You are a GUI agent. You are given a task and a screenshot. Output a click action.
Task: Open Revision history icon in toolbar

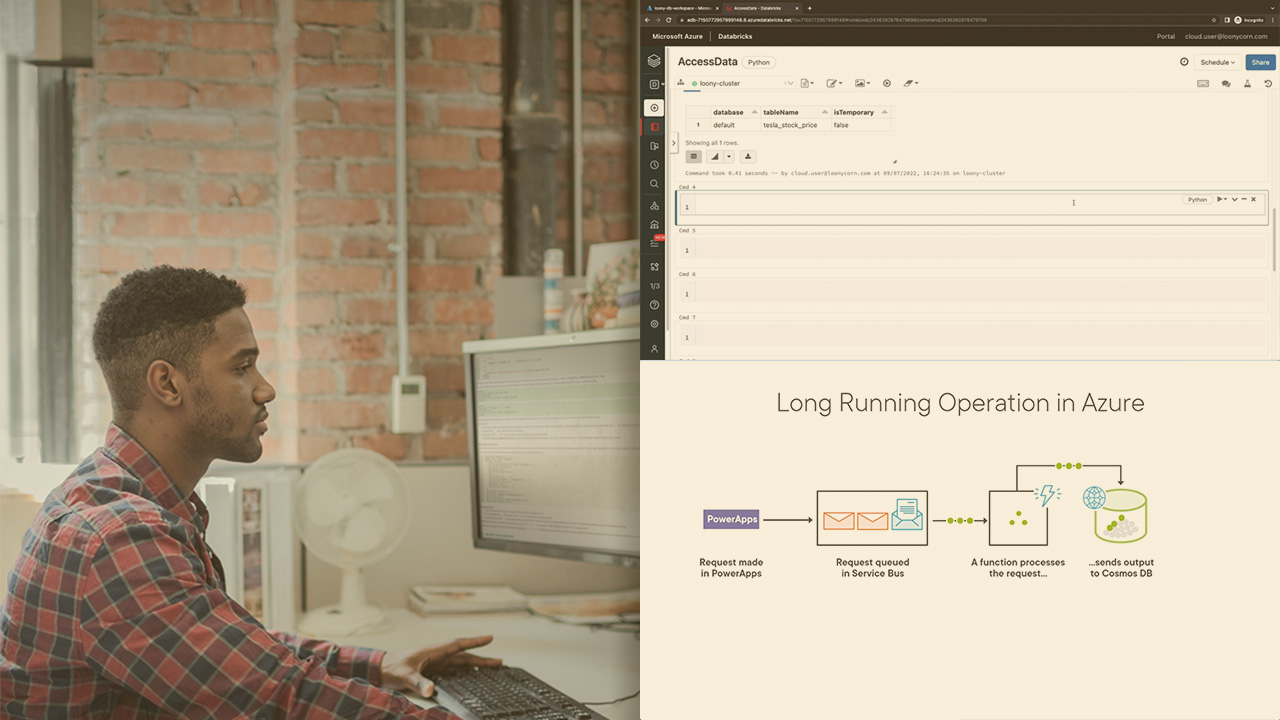tap(1268, 84)
